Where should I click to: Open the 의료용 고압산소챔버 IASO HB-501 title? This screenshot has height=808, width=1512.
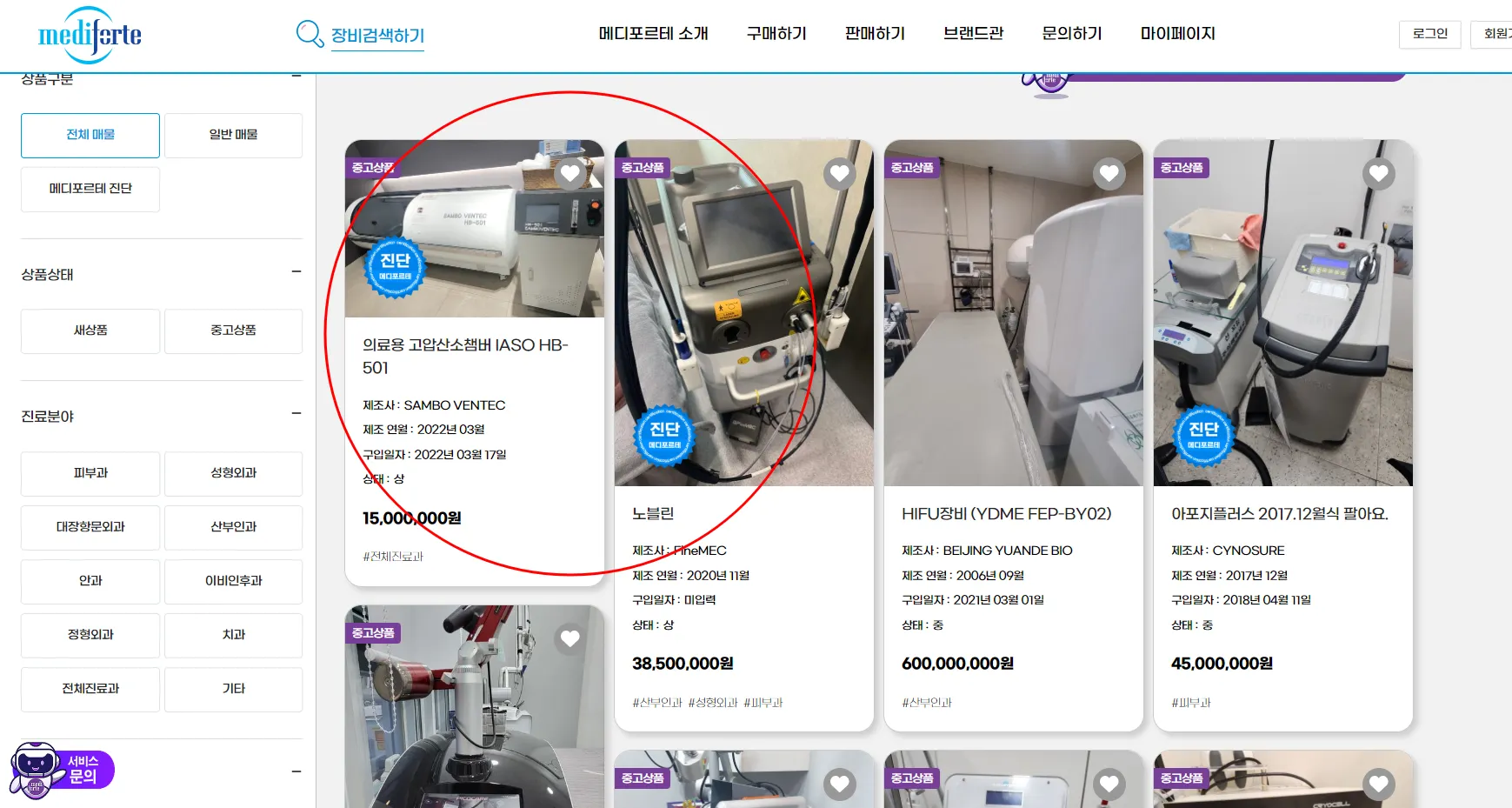pyautogui.click(x=465, y=357)
